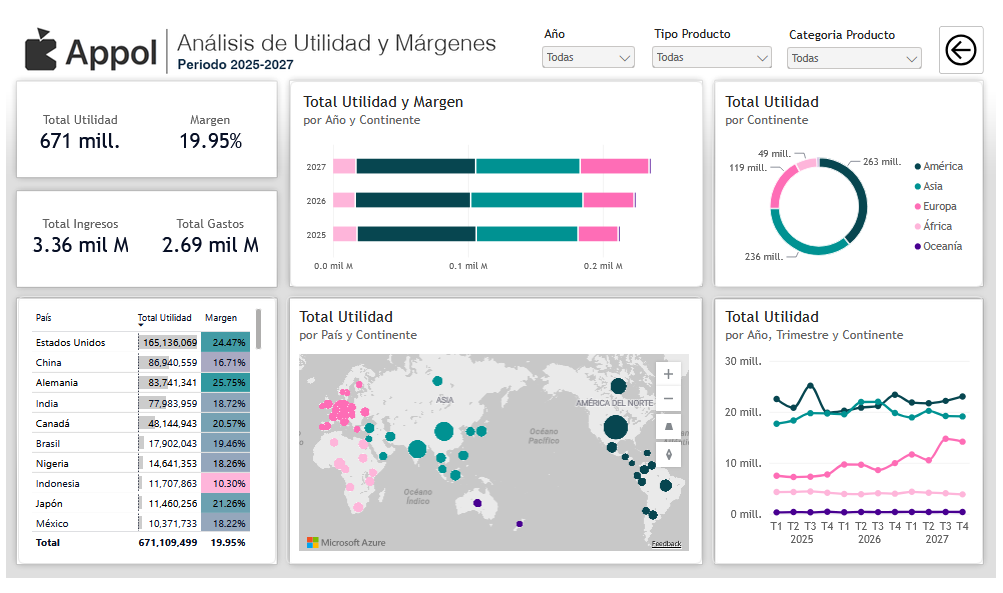Click the 19.95% Margen card value
The width and height of the screenshot is (1003, 593).
point(210,141)
